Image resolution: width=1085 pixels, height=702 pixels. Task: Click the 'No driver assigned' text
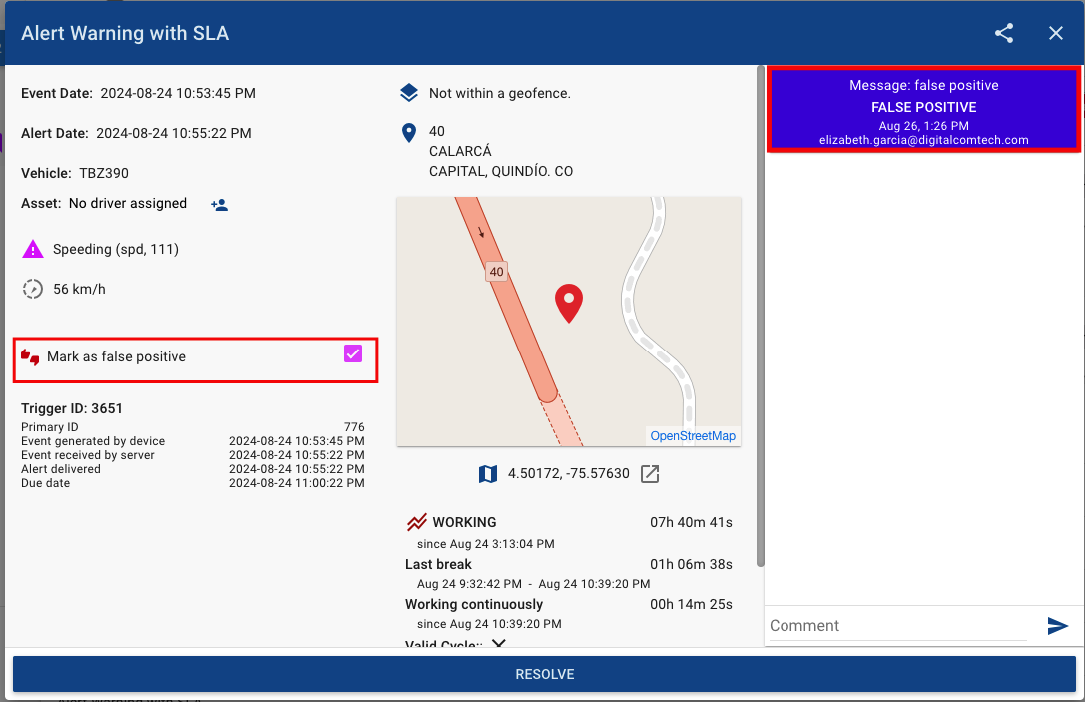click(x=128, y=203)
